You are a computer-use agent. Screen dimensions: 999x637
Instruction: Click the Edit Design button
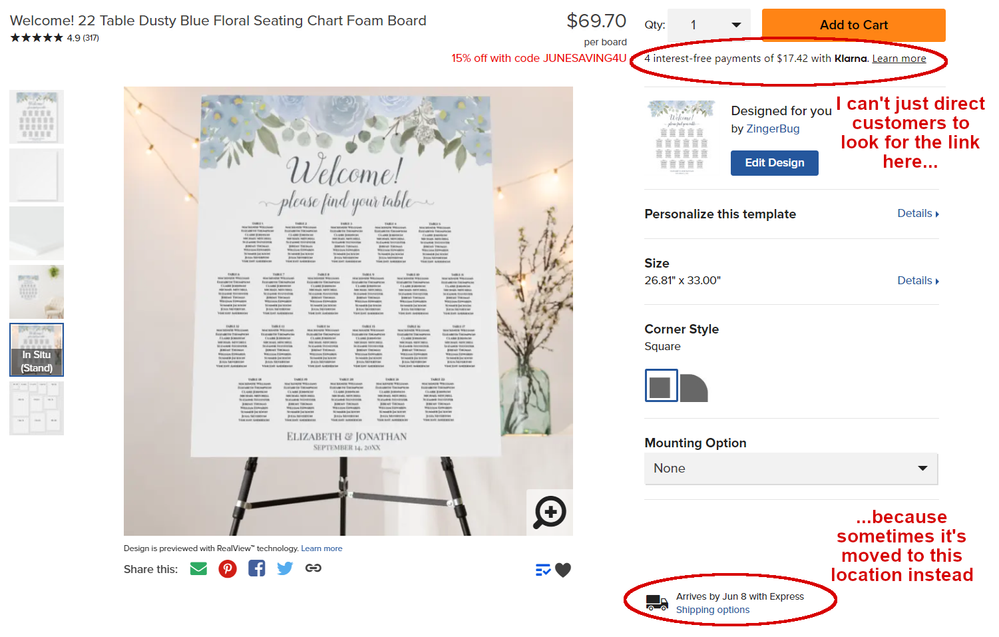[774, 163]
